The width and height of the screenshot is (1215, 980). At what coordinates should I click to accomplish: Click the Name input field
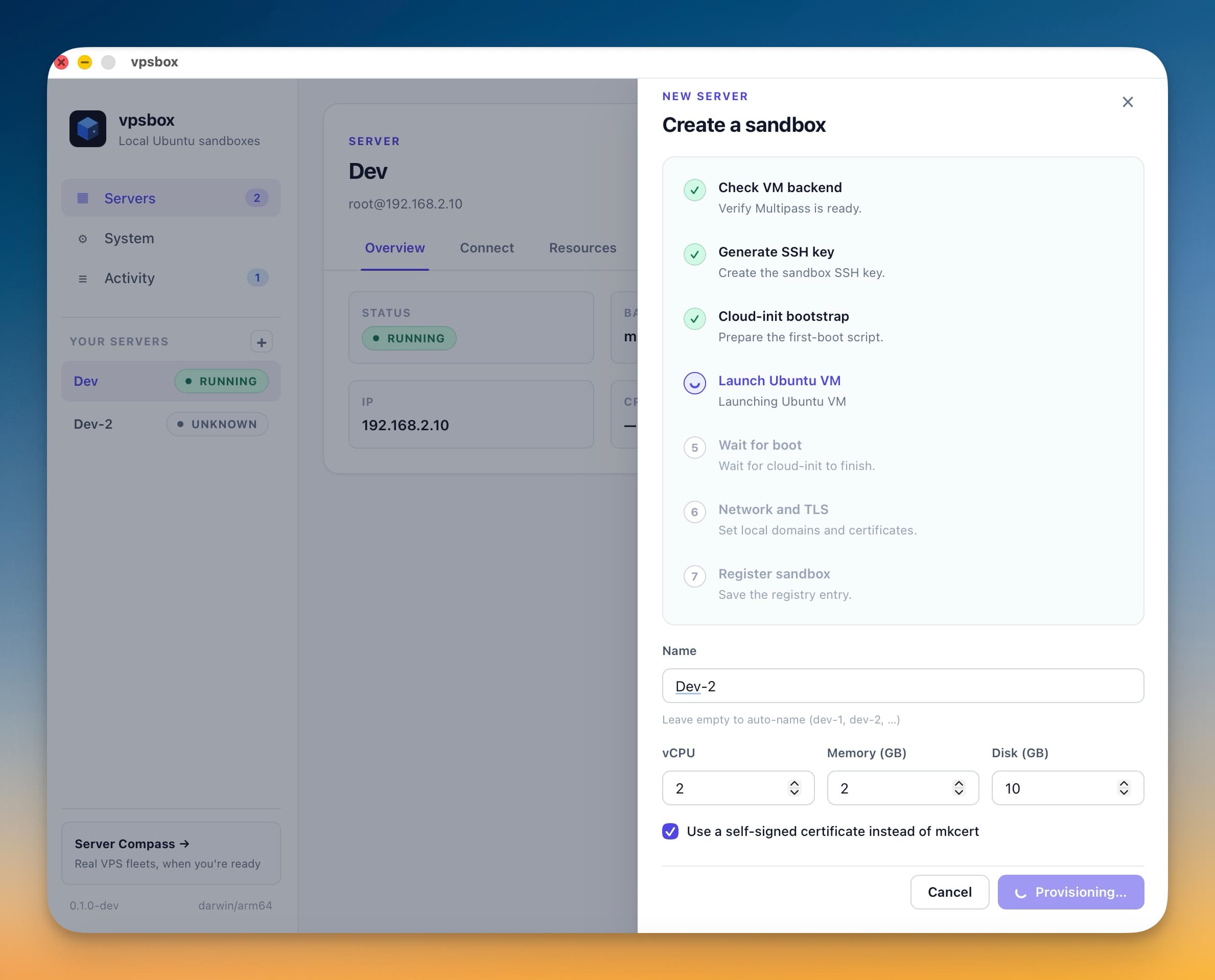point(902,686)
